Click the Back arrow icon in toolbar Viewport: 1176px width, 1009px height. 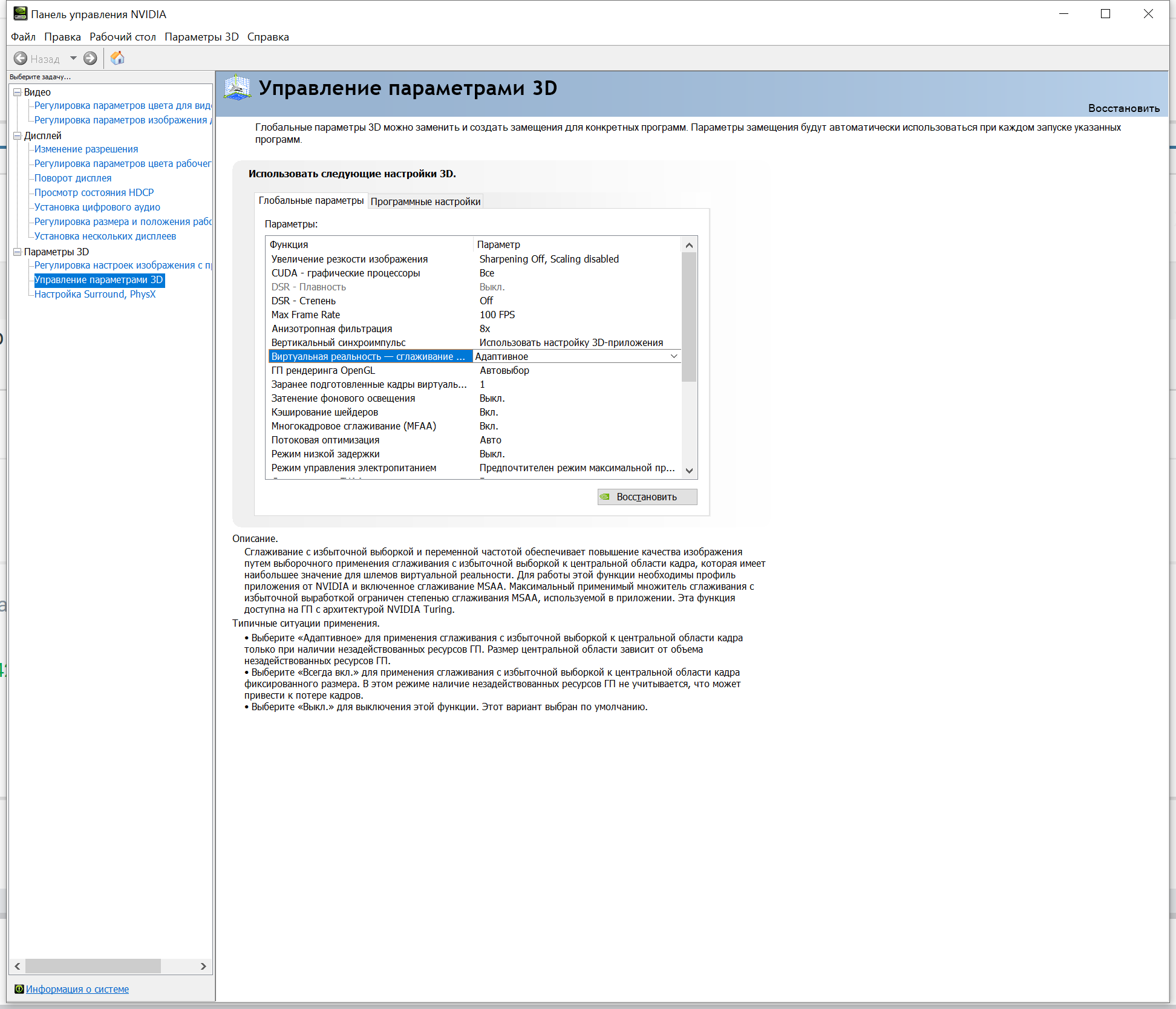pos(21,59)
